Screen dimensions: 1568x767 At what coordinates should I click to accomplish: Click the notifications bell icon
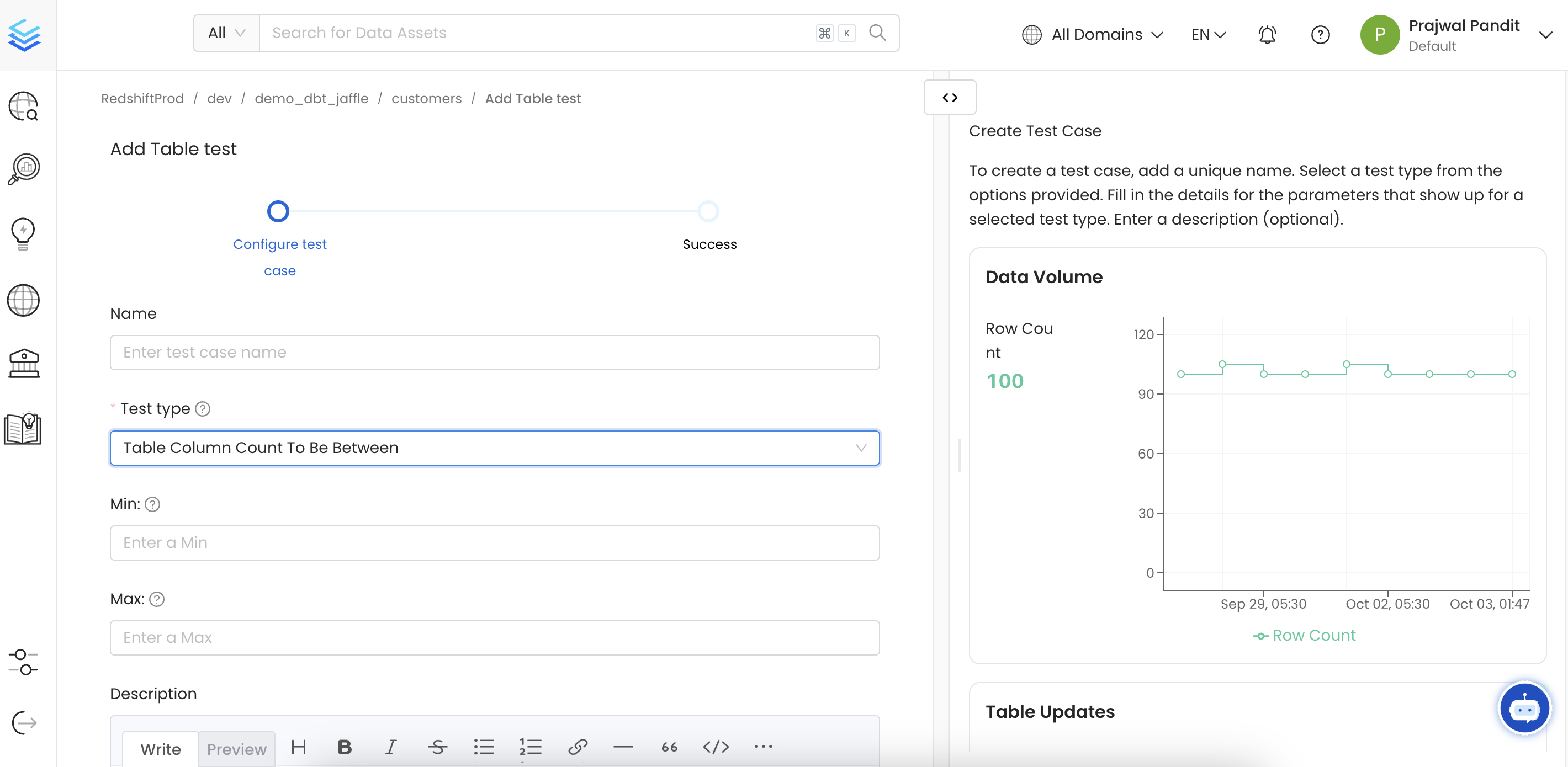coord(1267,34)
